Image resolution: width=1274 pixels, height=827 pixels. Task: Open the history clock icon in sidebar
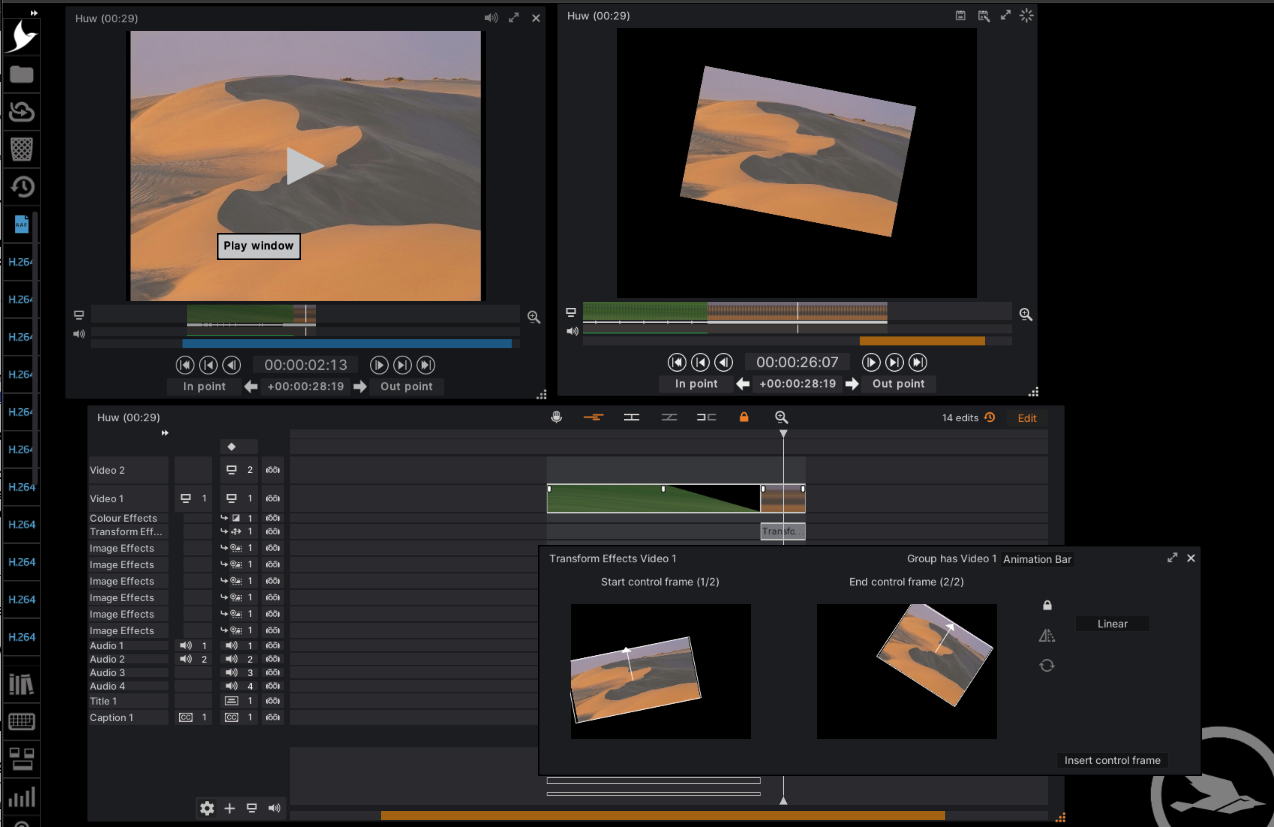click(22, 187)
